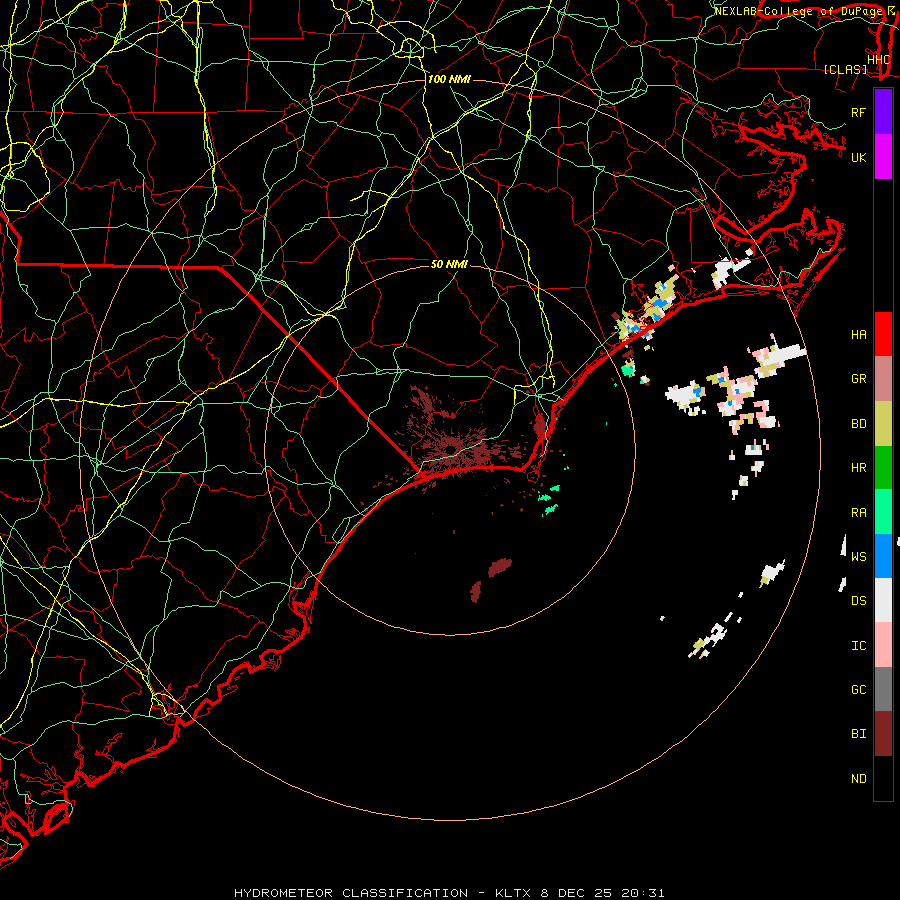
Task: Click the RF purple legend swatch
Action: (x=883, y=112)
